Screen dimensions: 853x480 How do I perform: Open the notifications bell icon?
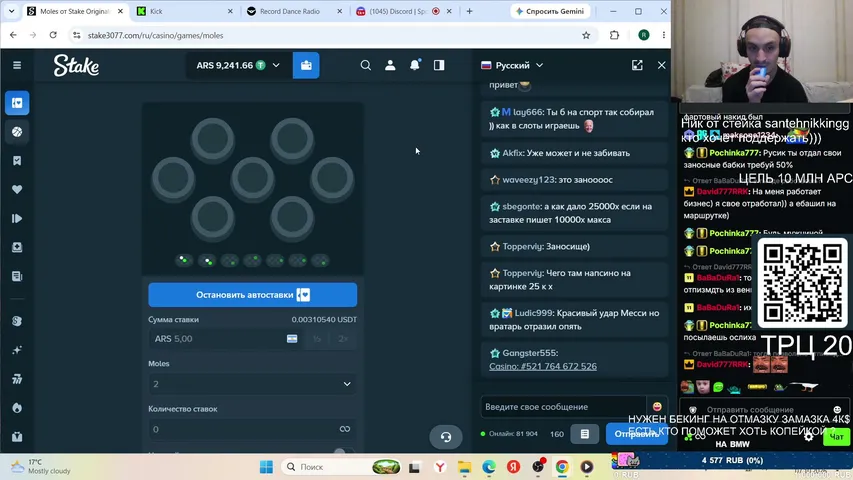(x=415, y=65)
